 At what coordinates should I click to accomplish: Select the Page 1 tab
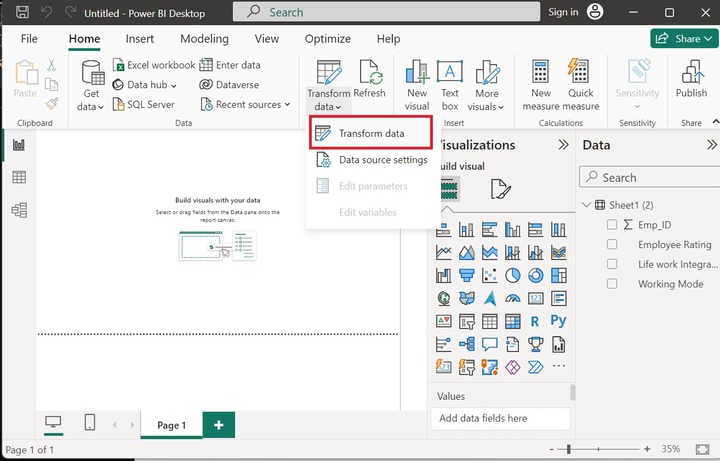point(171,425)
